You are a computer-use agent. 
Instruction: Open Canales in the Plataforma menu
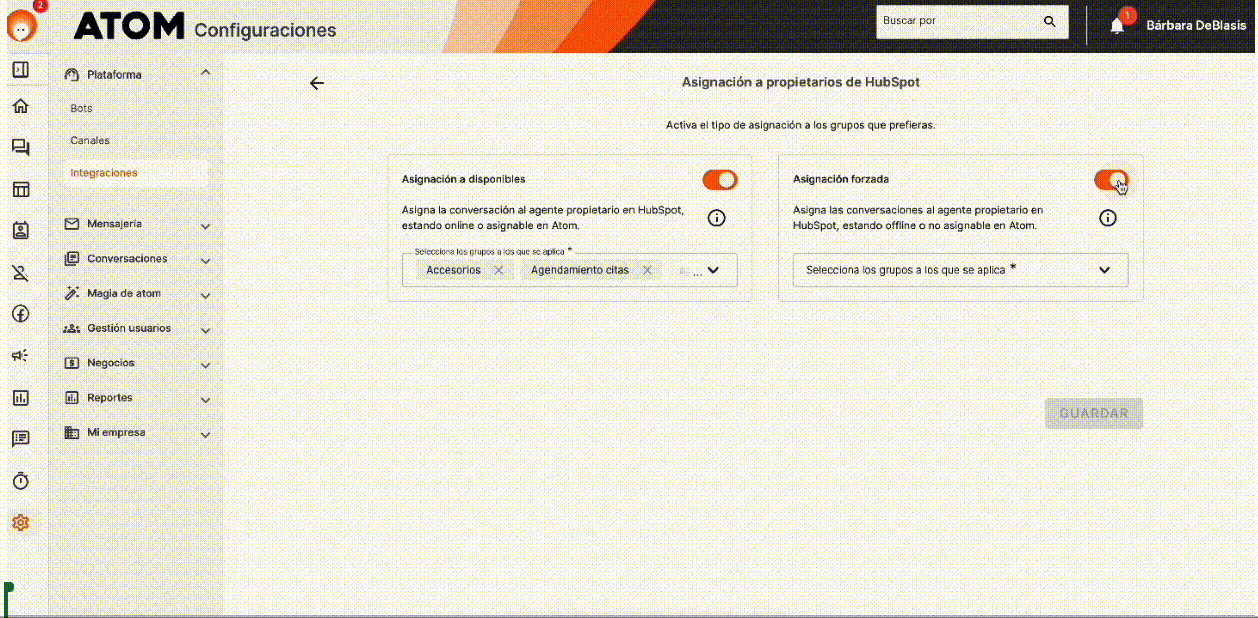point(90,141)
